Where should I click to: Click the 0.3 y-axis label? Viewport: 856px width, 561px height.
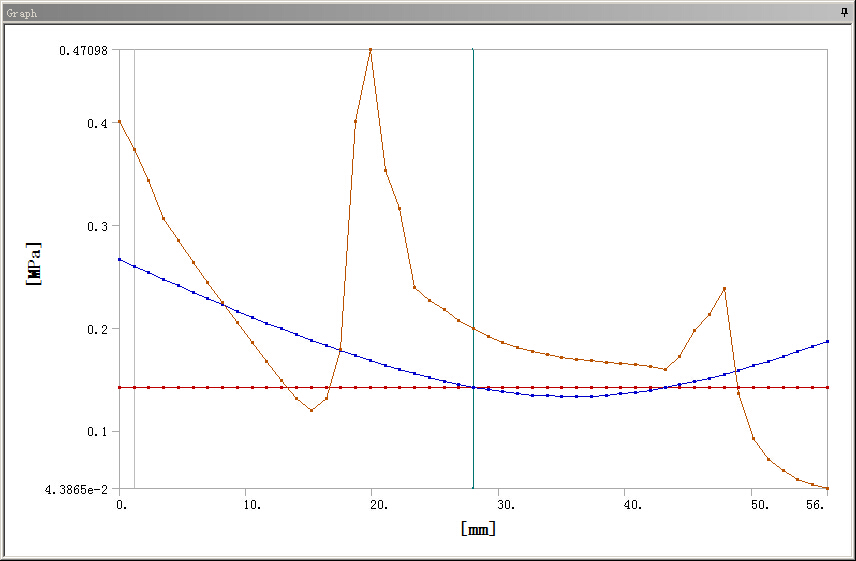[97, 226]
